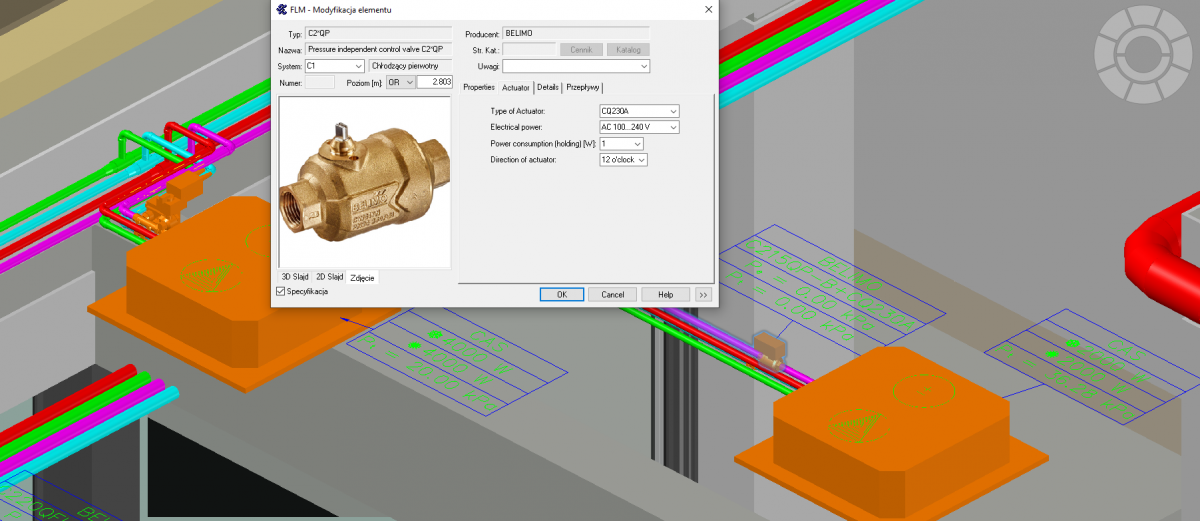Toggle the Specyfikacja checkbox

tap(281, 291)
